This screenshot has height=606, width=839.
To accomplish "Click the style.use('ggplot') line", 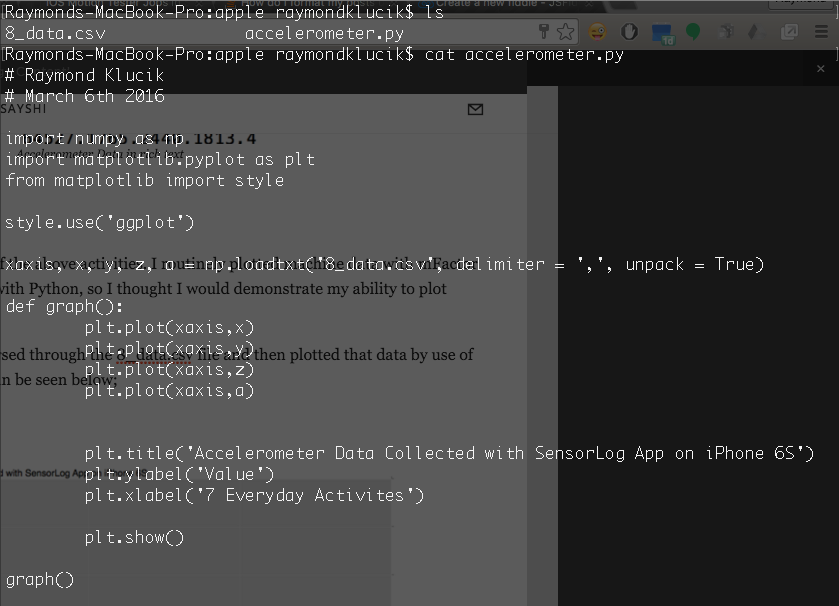I will [100, 223].
